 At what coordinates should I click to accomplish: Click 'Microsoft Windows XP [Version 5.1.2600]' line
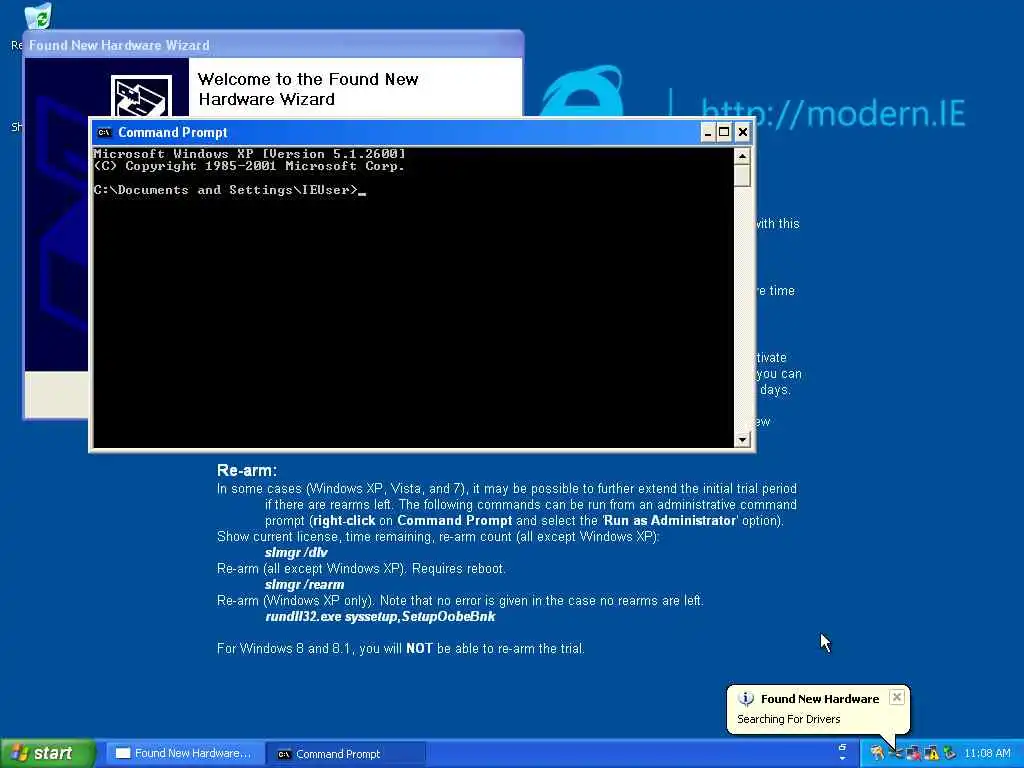click(x=249, y=153)
